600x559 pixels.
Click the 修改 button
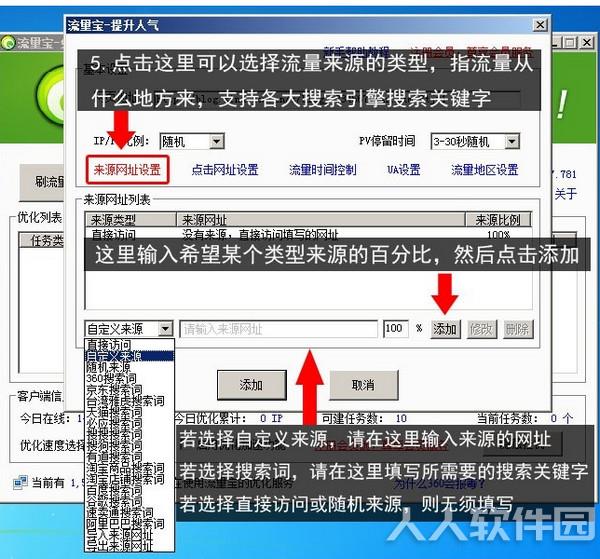pos(482,329)
